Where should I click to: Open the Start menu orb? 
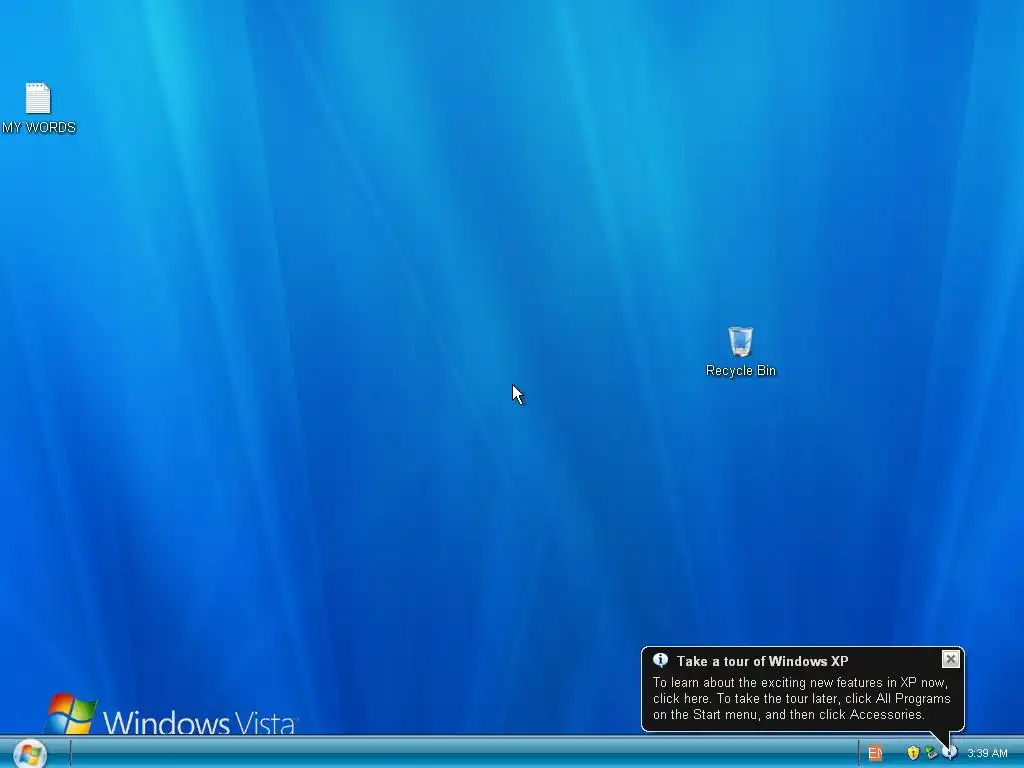point(29,754)
